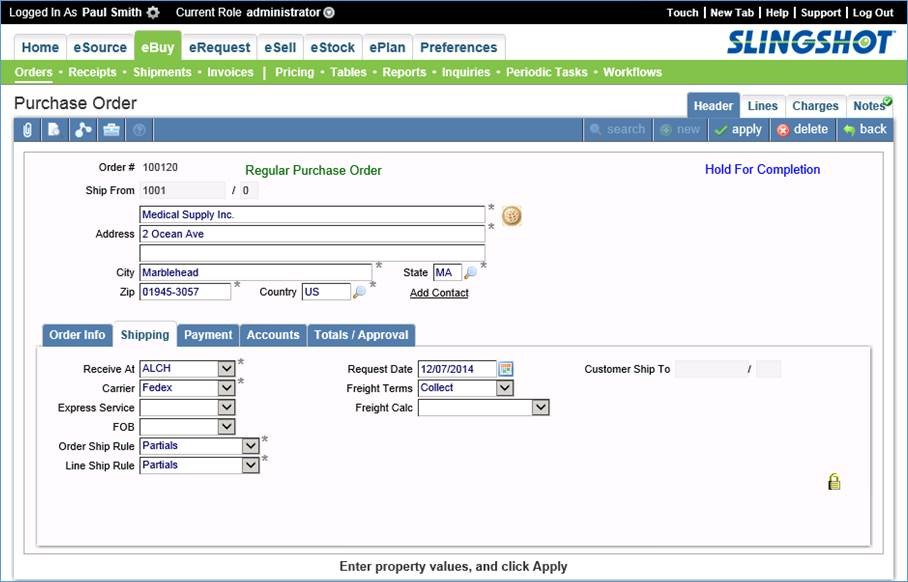
Task: Expand the Freight Terms dropdown
Action: pyautogui.click(x=503, y=388)
